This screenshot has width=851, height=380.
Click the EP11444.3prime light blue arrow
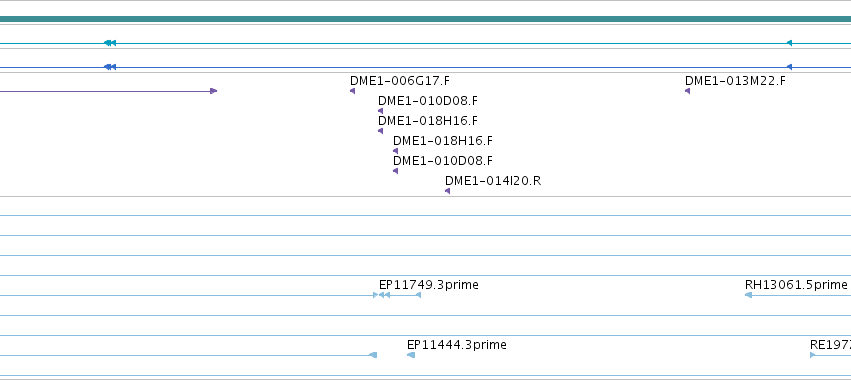point(411,355)
